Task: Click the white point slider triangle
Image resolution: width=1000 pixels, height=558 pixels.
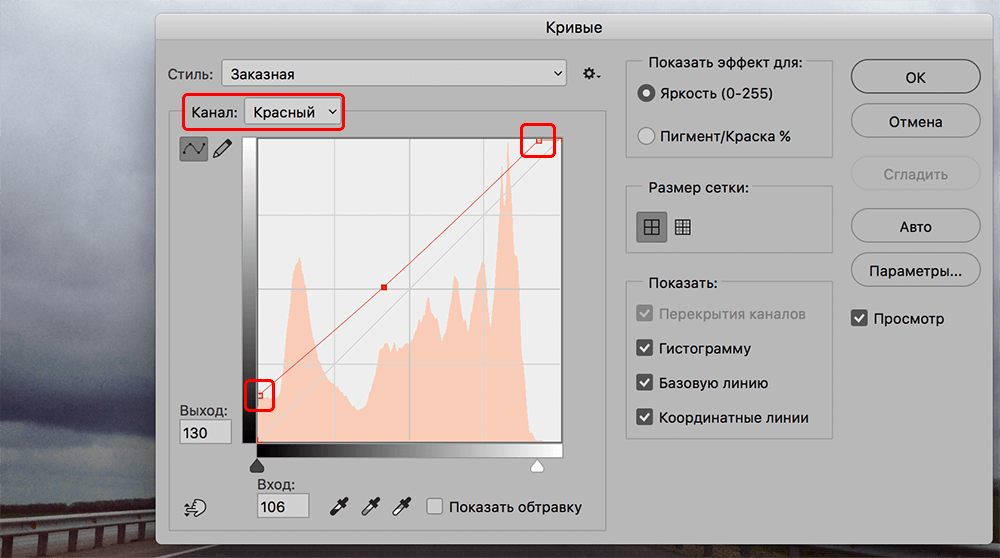Action: 537,466
